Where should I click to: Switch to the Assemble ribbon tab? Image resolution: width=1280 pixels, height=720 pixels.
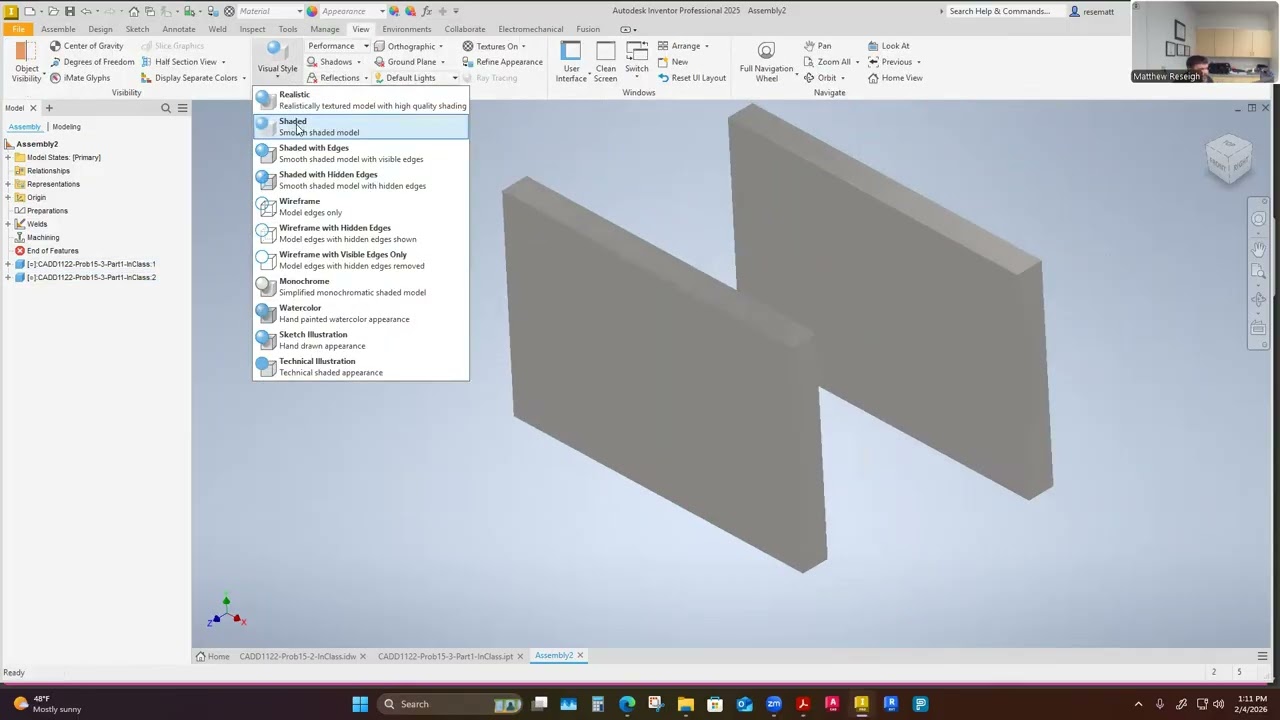pyautogui.click(x=58, y=29)
